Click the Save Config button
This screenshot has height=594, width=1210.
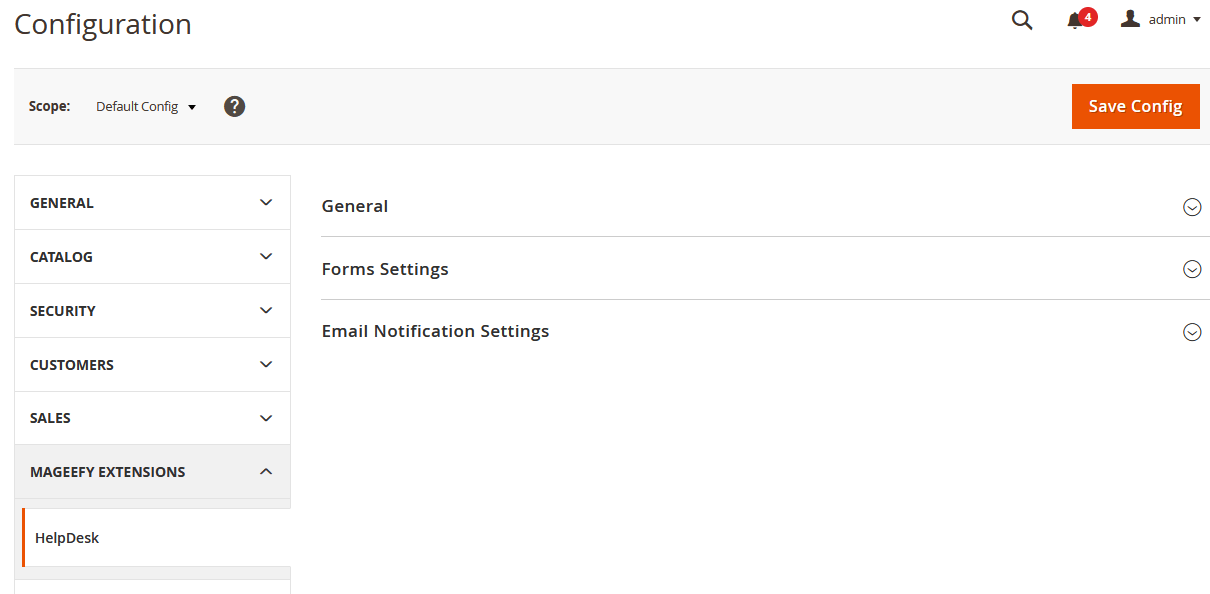point(1135,106)
